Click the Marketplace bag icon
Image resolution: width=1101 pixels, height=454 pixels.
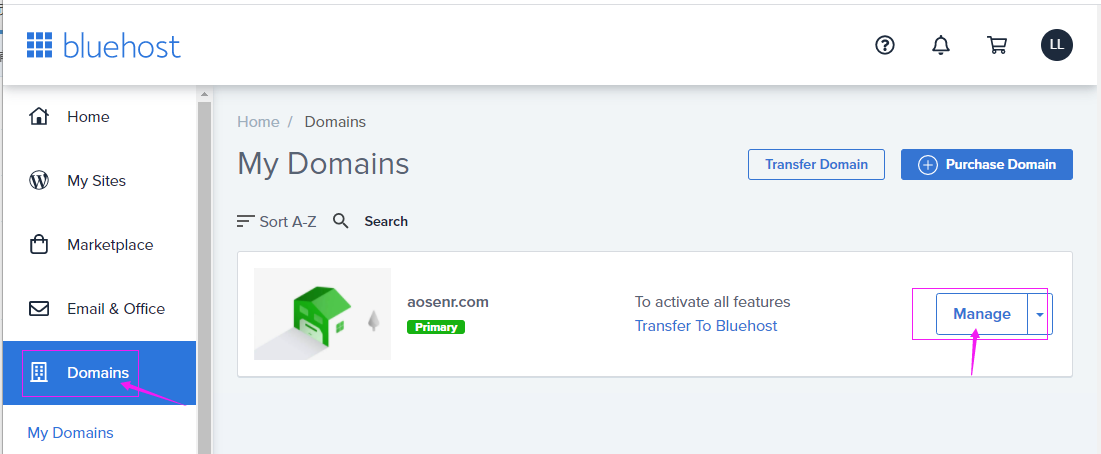pyautogui.click(x=39, y=245)
